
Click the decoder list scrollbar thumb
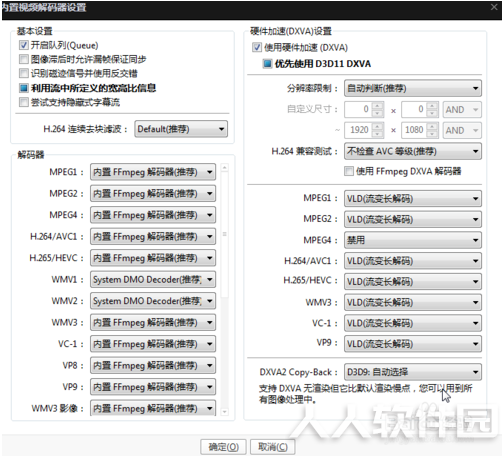[225, 234]
